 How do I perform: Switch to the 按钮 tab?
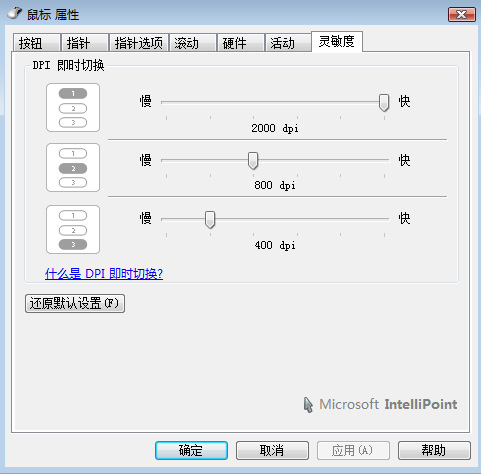pyautogui.click(x=37, y=43)
